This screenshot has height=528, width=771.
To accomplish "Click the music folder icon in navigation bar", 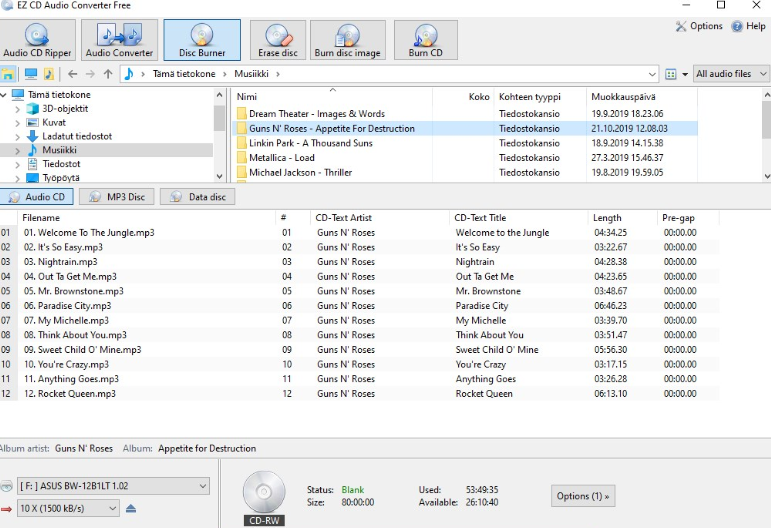I will point(49,74).
